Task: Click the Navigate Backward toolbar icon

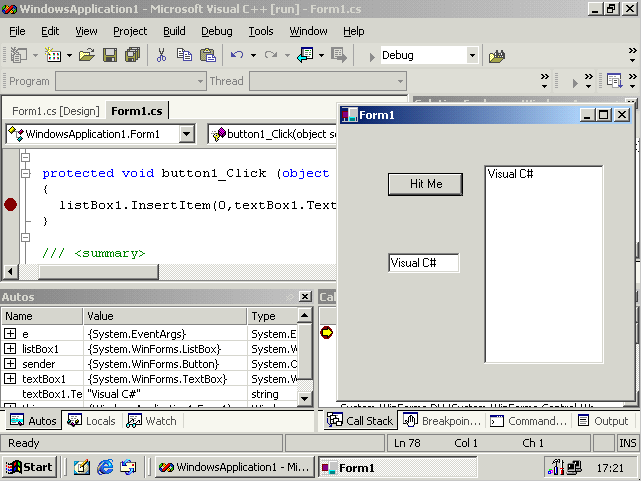Action: [x=305, y=55]
